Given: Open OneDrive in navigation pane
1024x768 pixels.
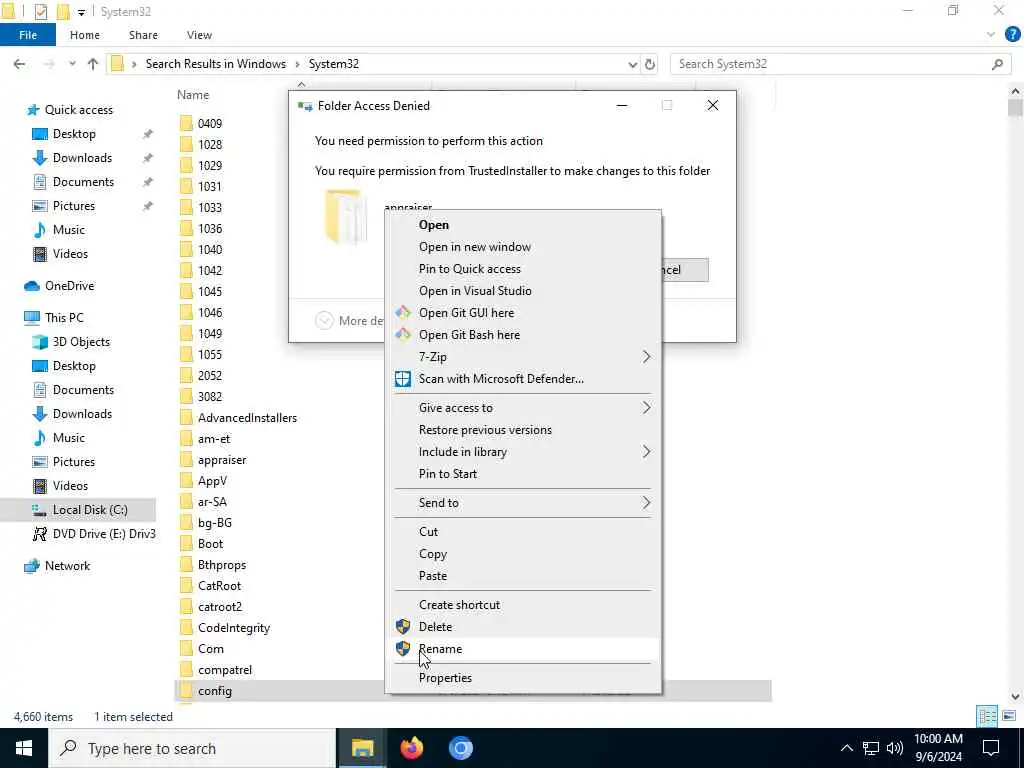Looking at the screenshot, I should click(69, 286).
